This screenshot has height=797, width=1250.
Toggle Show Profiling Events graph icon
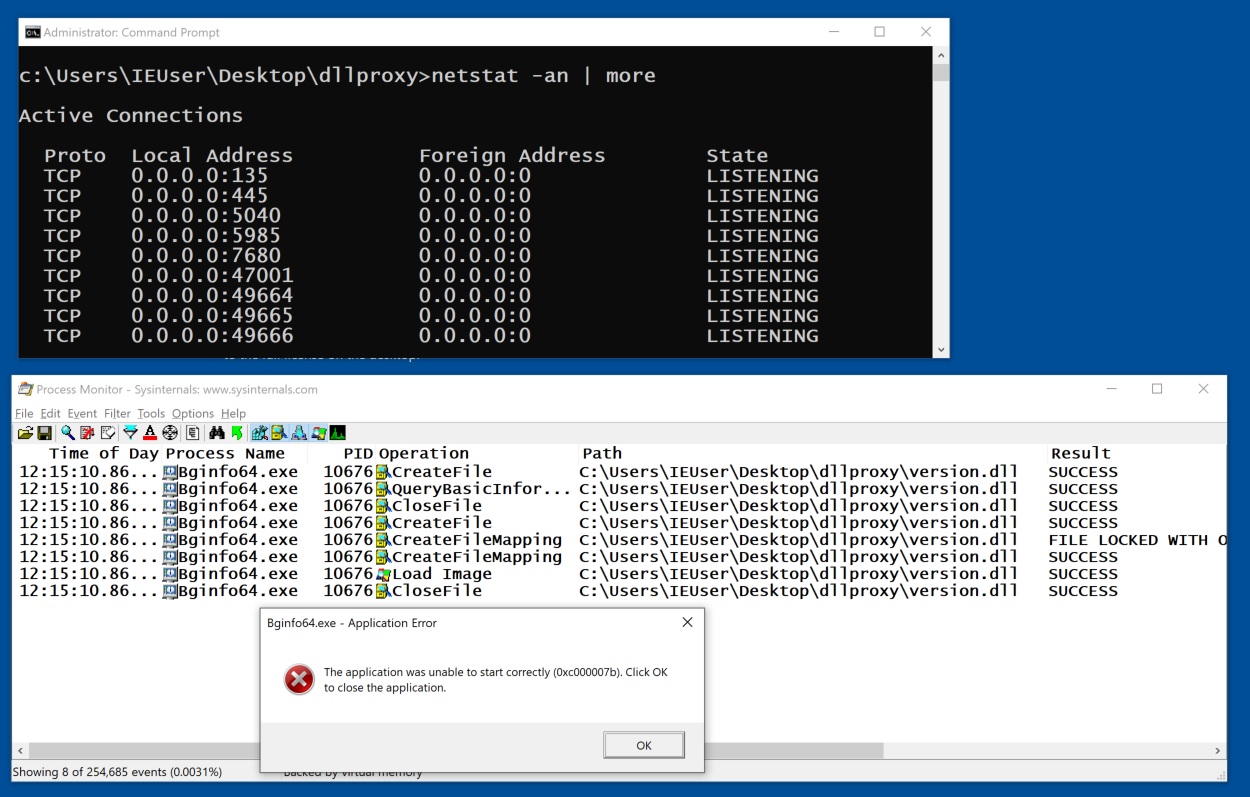(338, 433)
